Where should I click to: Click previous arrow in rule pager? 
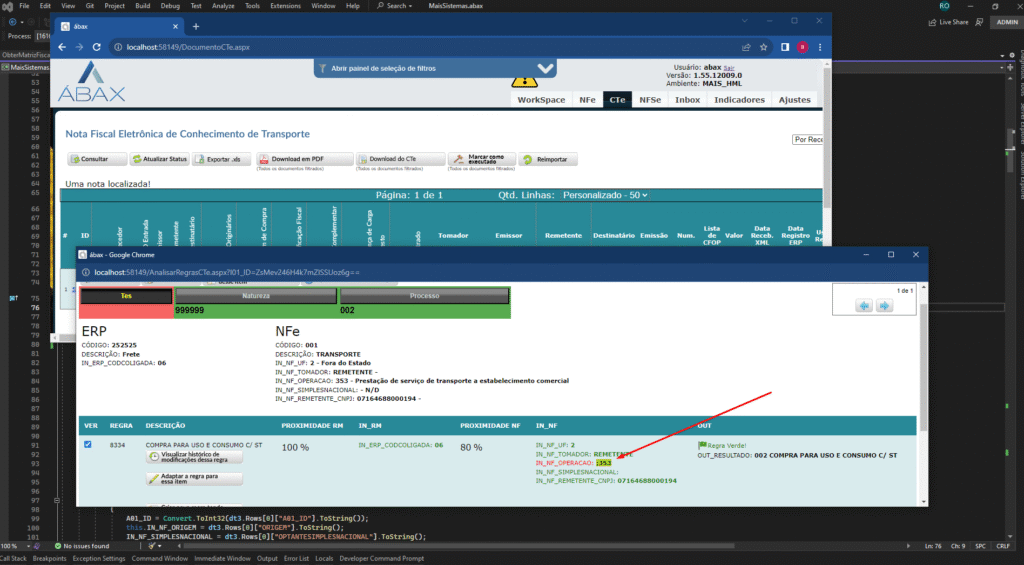click(865, 305)
